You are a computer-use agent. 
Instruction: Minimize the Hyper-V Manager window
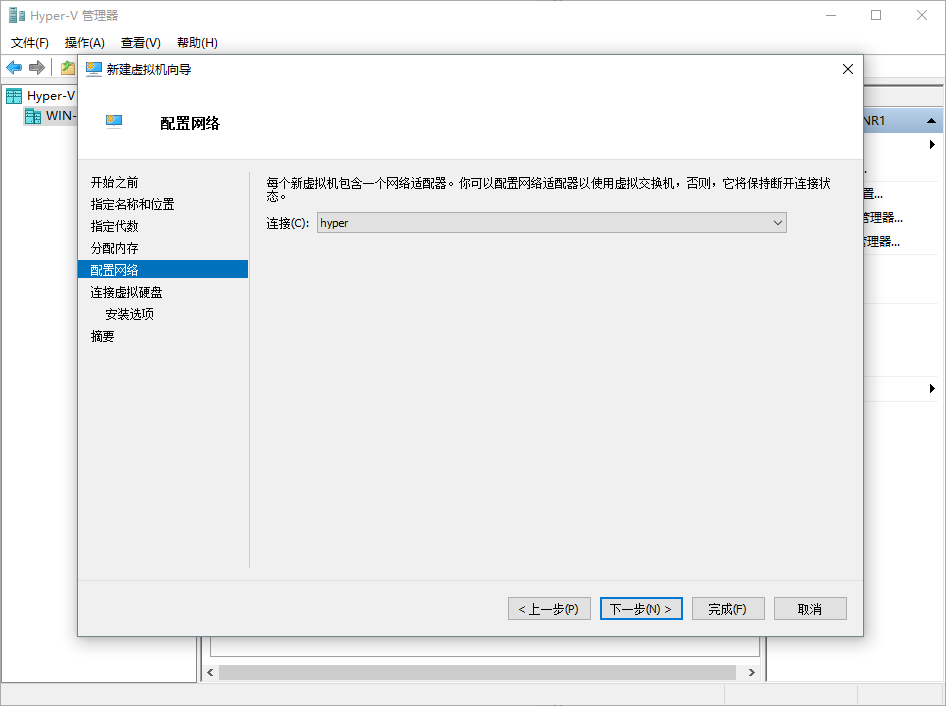coord(831,15)
